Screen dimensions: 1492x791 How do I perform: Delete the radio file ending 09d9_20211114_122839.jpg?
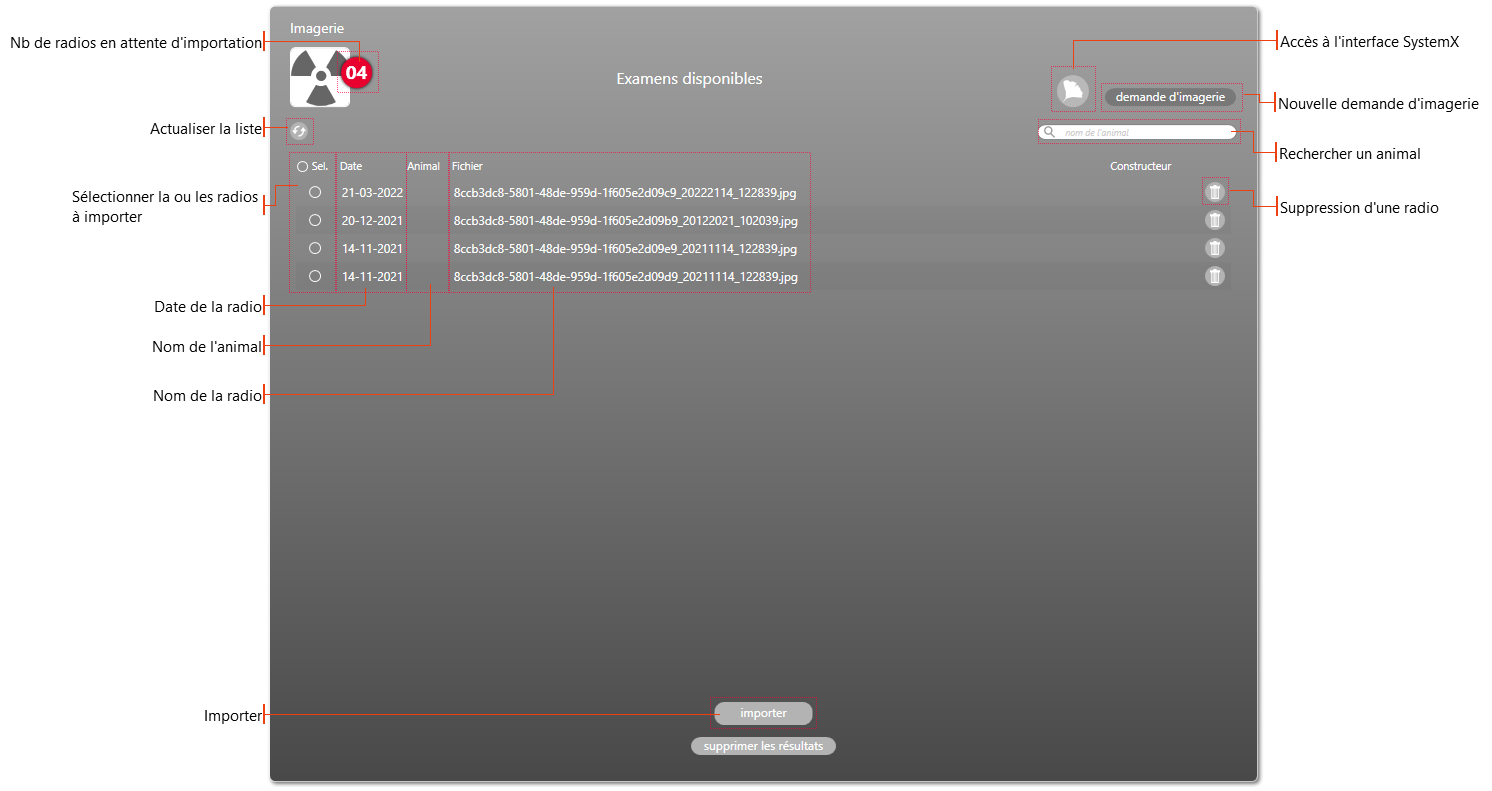click(x=1214, y=276)
